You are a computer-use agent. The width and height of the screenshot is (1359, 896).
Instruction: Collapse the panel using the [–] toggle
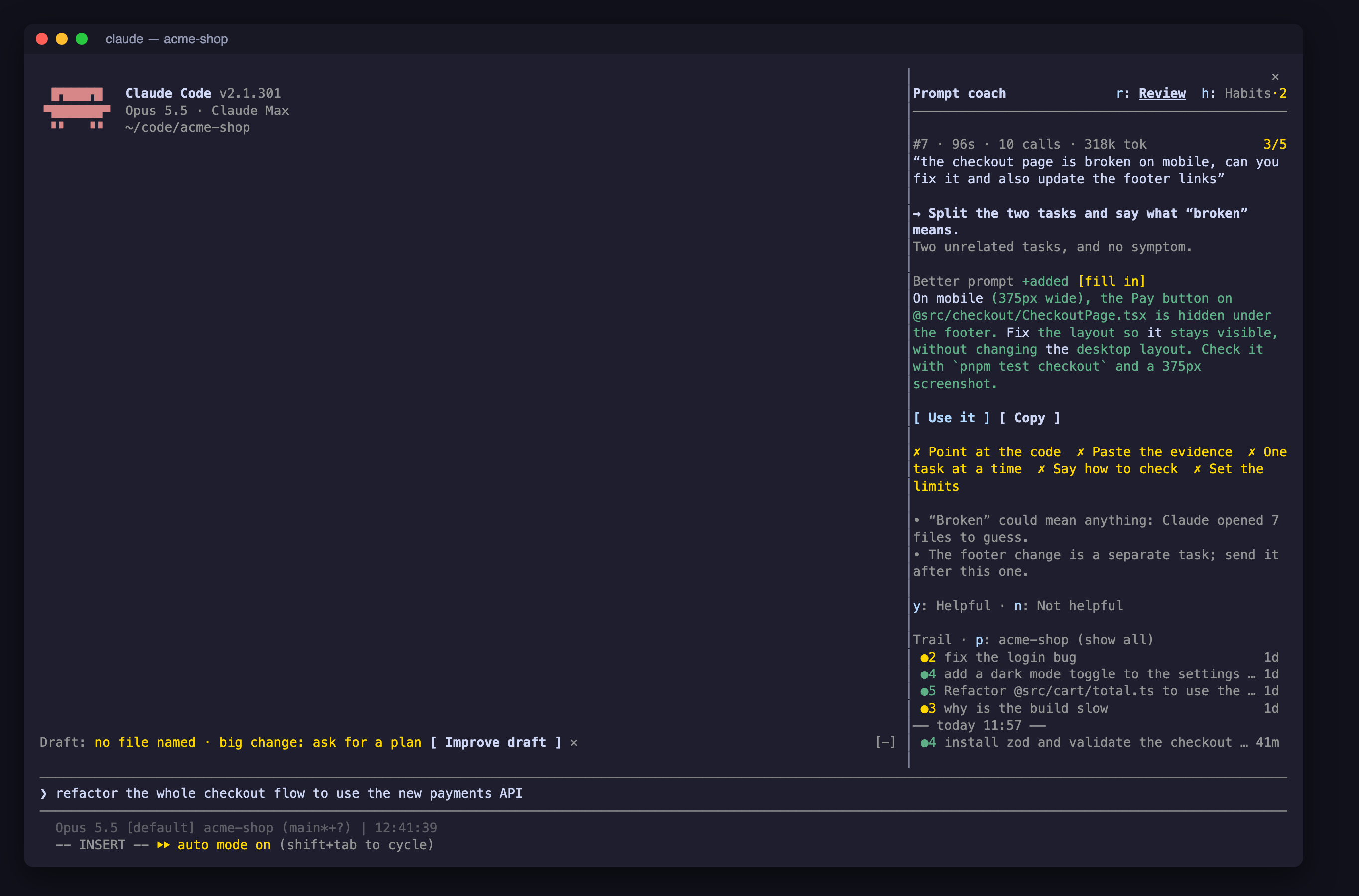(886, 742)
